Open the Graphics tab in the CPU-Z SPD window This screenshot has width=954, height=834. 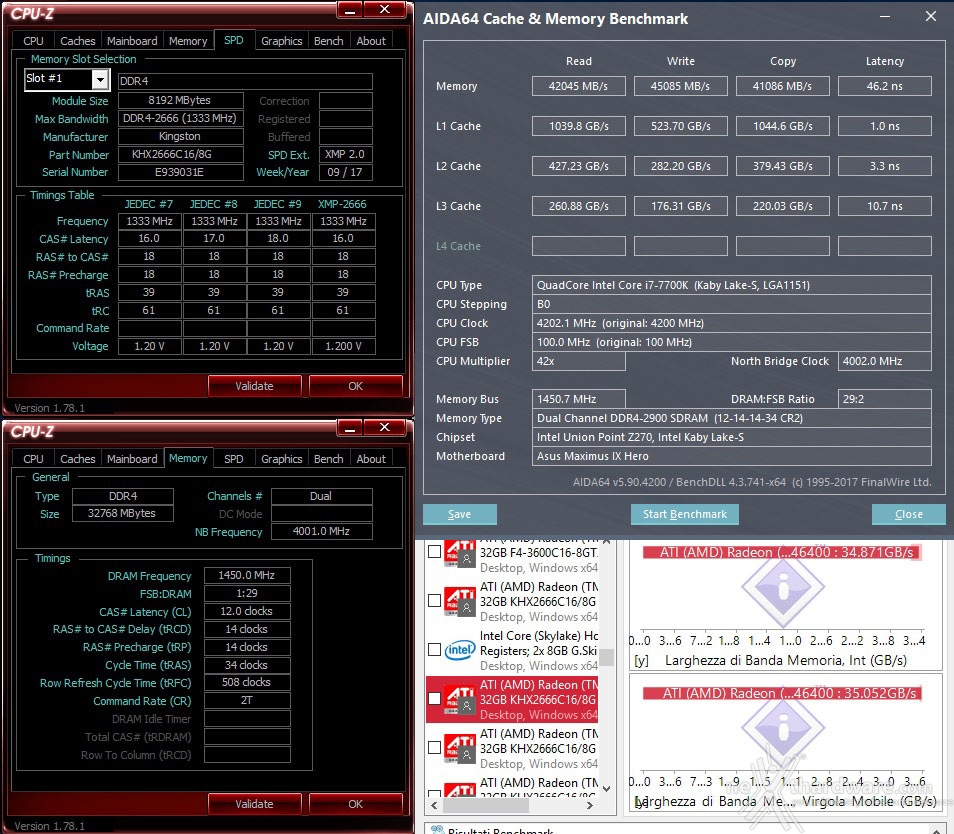[282, 41]
